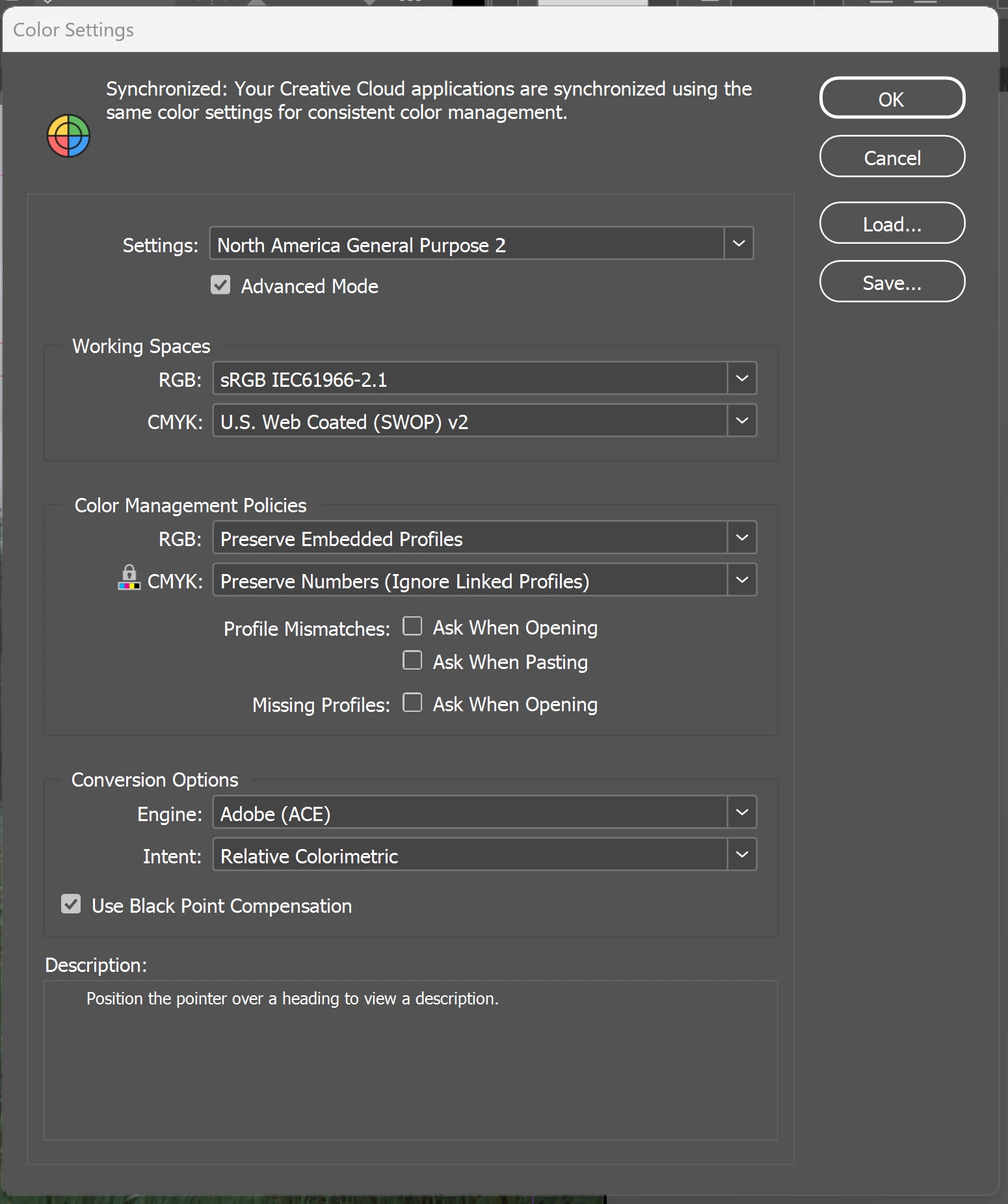Click the Conversion Options heading
Screen dimensions: 1008x1204
(x=155, y=779)
